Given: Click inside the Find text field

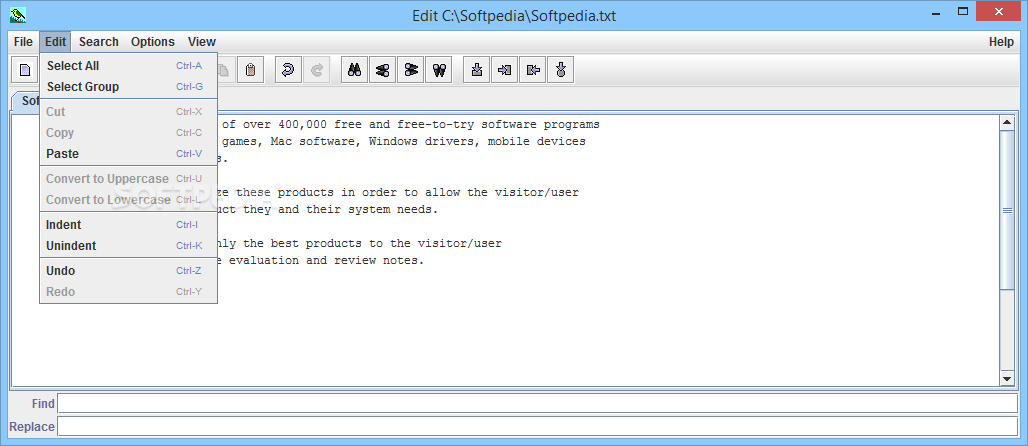Looking at the screenshot, I should click(538, 403).
